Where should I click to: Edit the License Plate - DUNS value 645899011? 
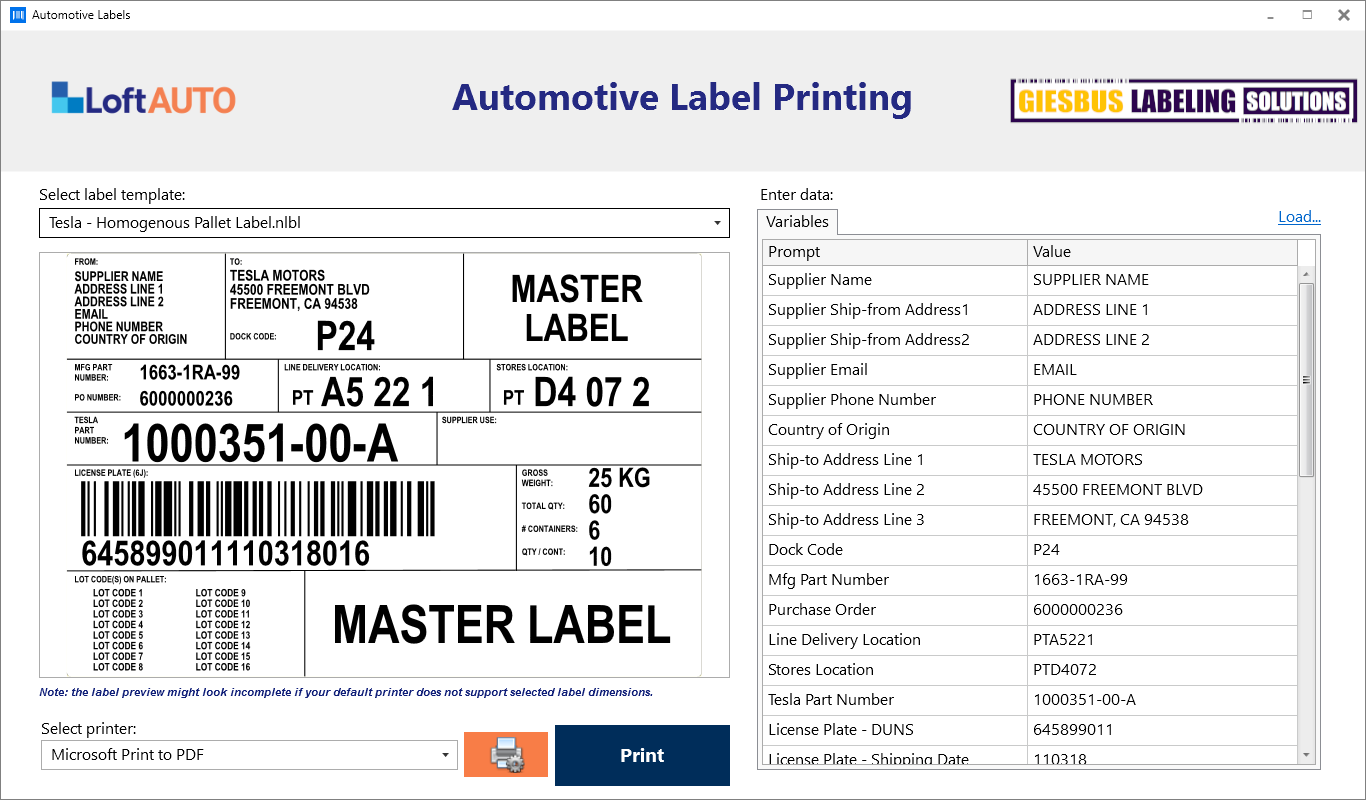coord(1163,730)
